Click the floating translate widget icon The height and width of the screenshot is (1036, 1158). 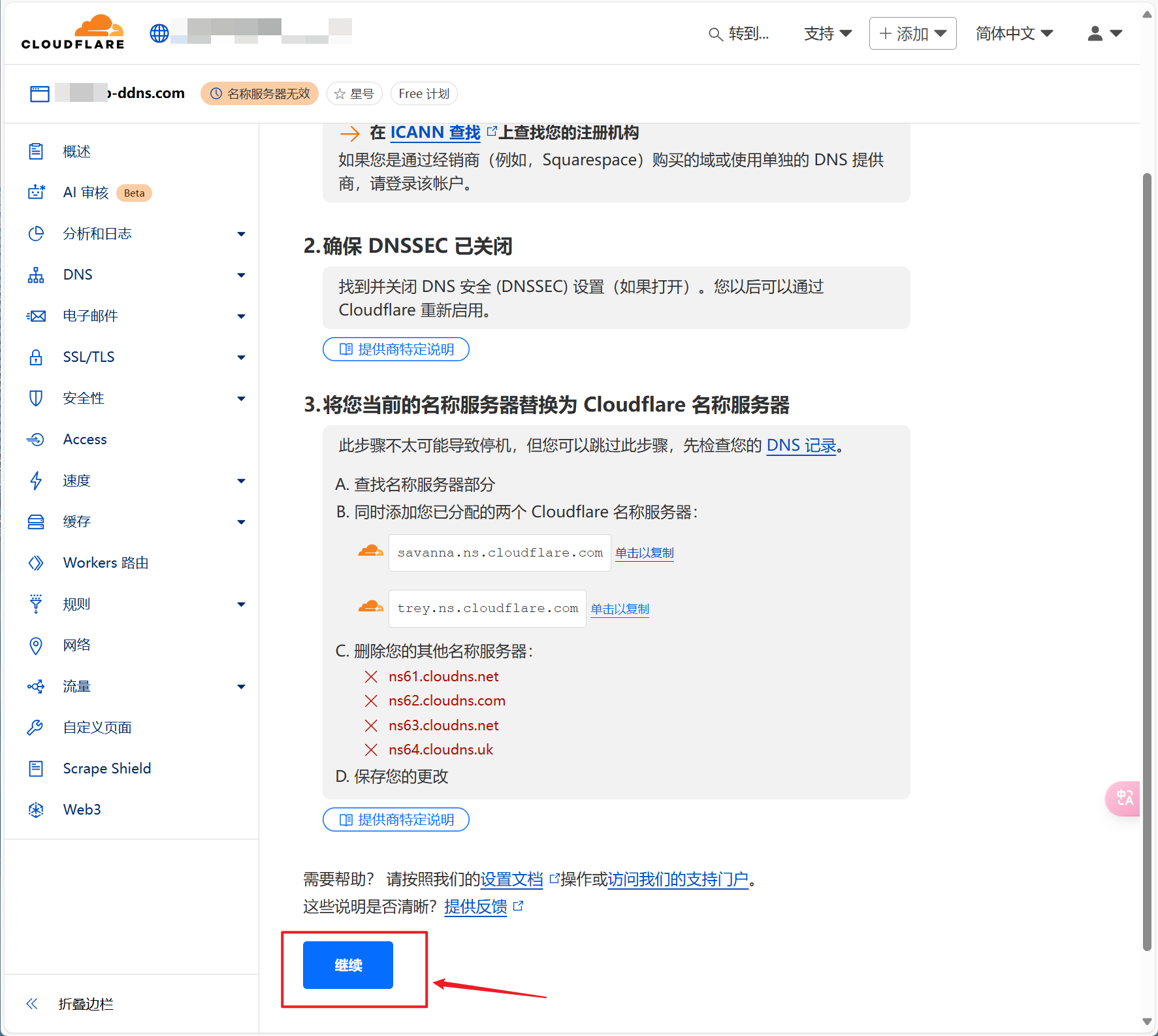pos(1123,798)
